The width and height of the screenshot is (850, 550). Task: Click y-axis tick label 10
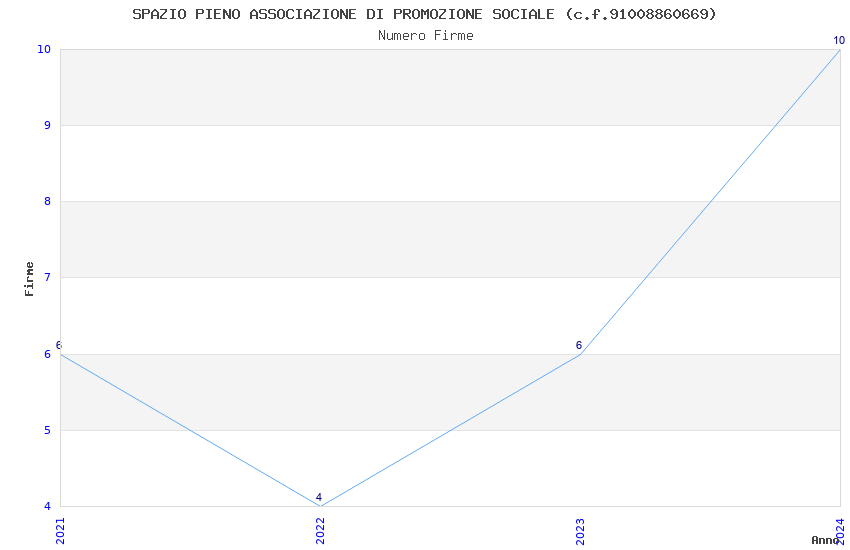(x=44, y=49)
